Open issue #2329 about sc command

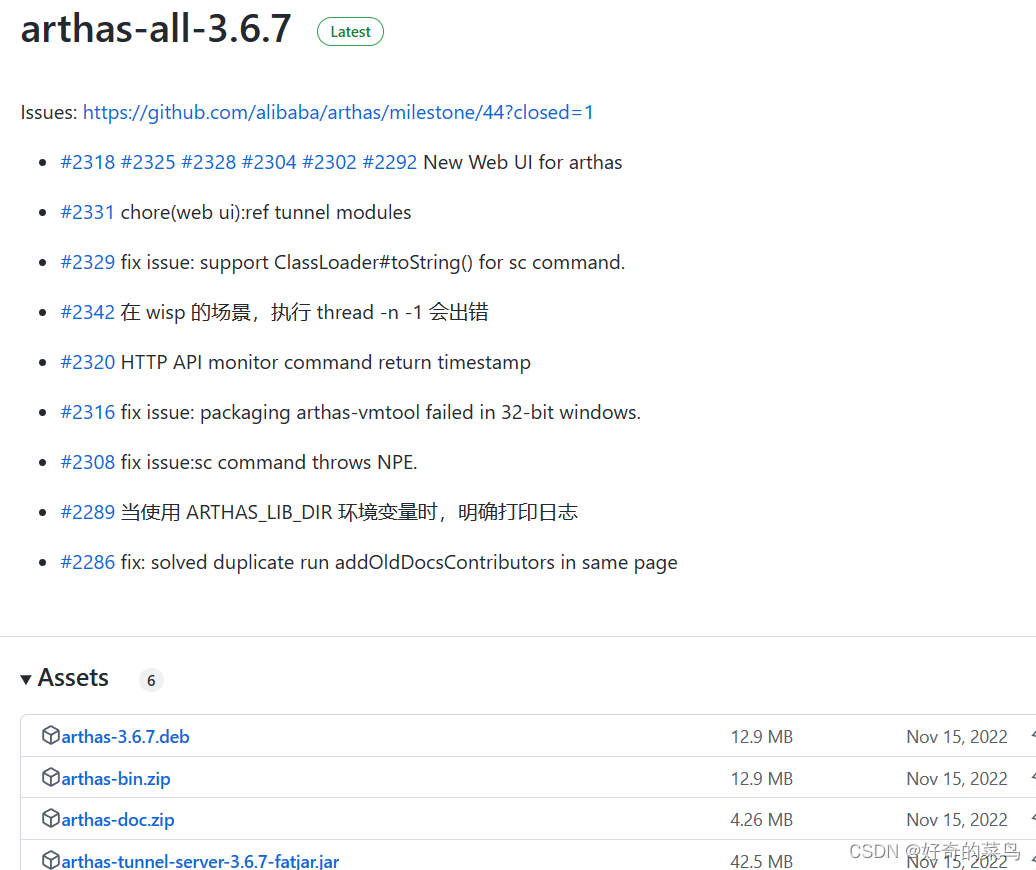tap(88, 261)
